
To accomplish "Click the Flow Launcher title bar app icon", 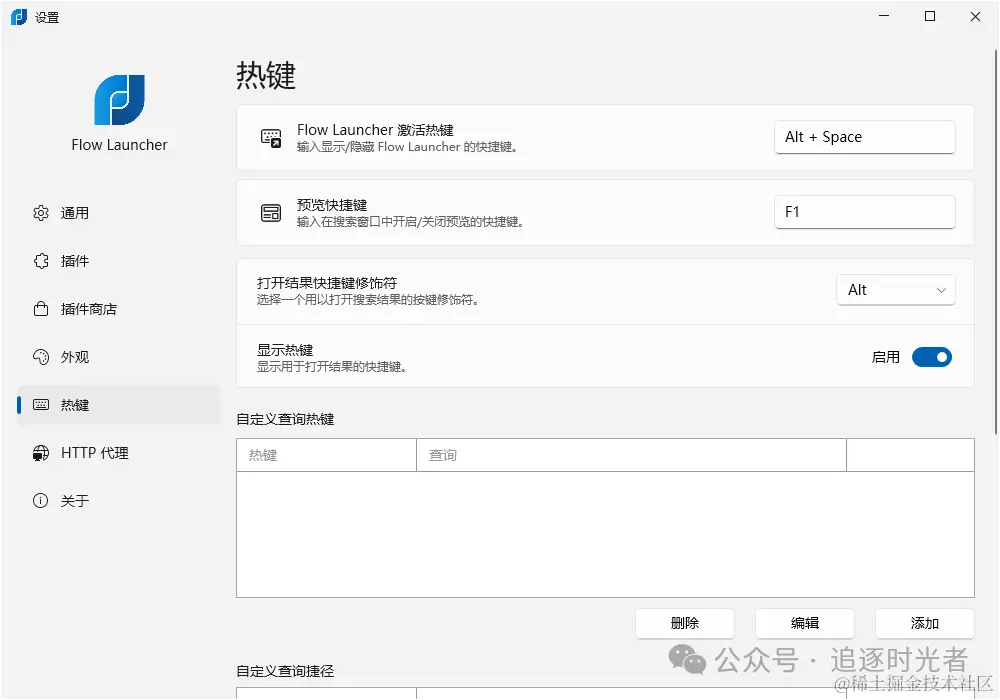I will point(19,17).
